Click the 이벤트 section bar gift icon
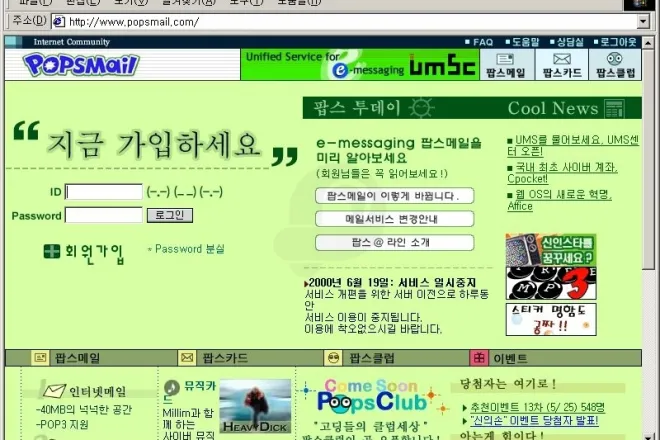 479,358
